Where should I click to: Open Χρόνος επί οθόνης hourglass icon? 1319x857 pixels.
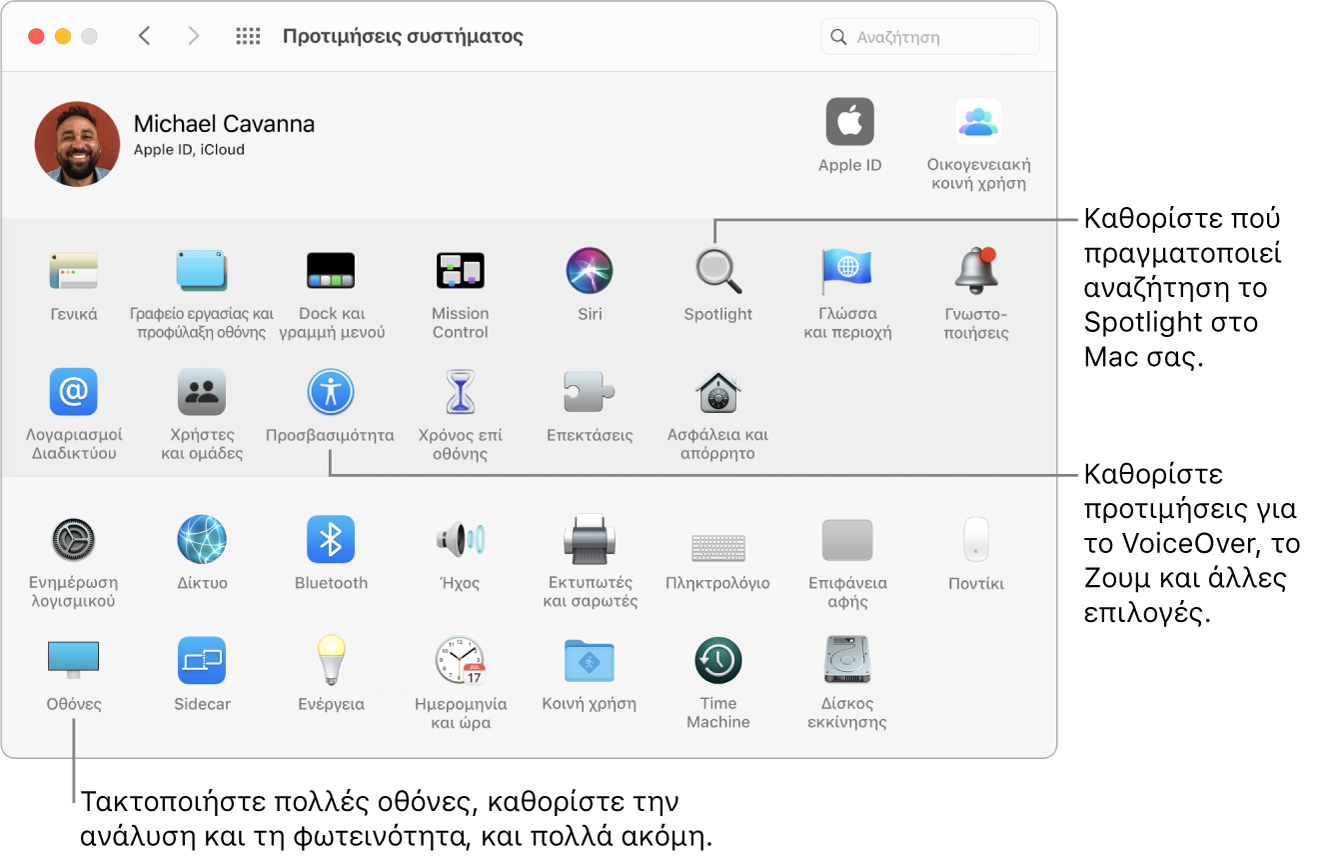[x=460, y=392]
